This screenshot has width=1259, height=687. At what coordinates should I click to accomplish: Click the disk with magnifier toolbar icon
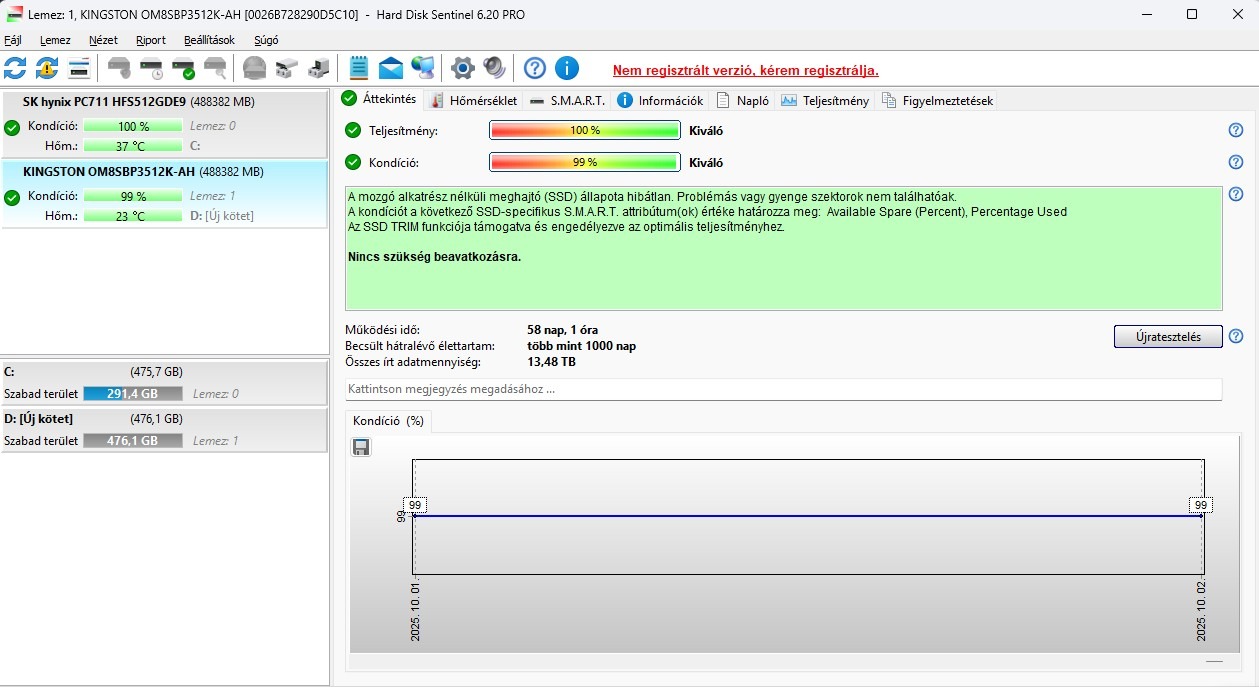pyautogui.click(x=214, y=68)
